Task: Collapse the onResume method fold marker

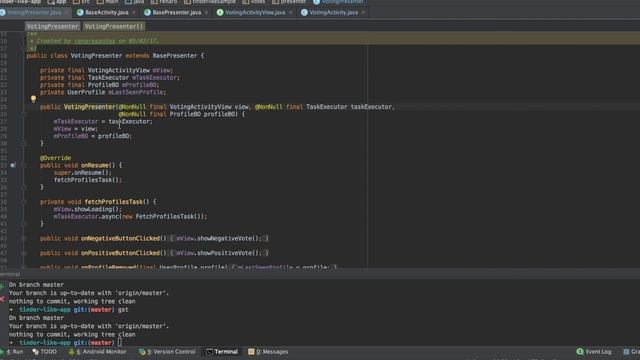Action: [x=24, y=165]
